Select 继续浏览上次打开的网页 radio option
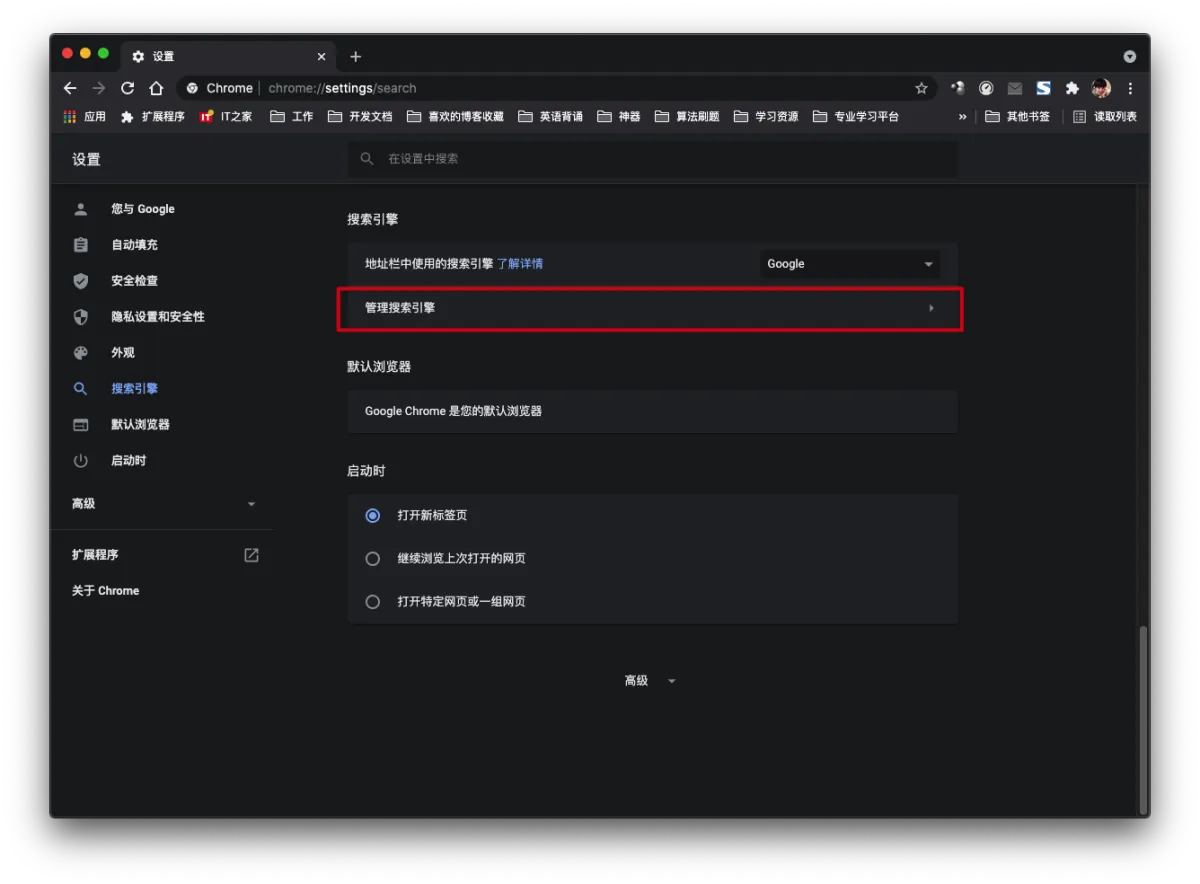Image resolution: width=1200 pixels, height=884 pixels. coord(373,559)
